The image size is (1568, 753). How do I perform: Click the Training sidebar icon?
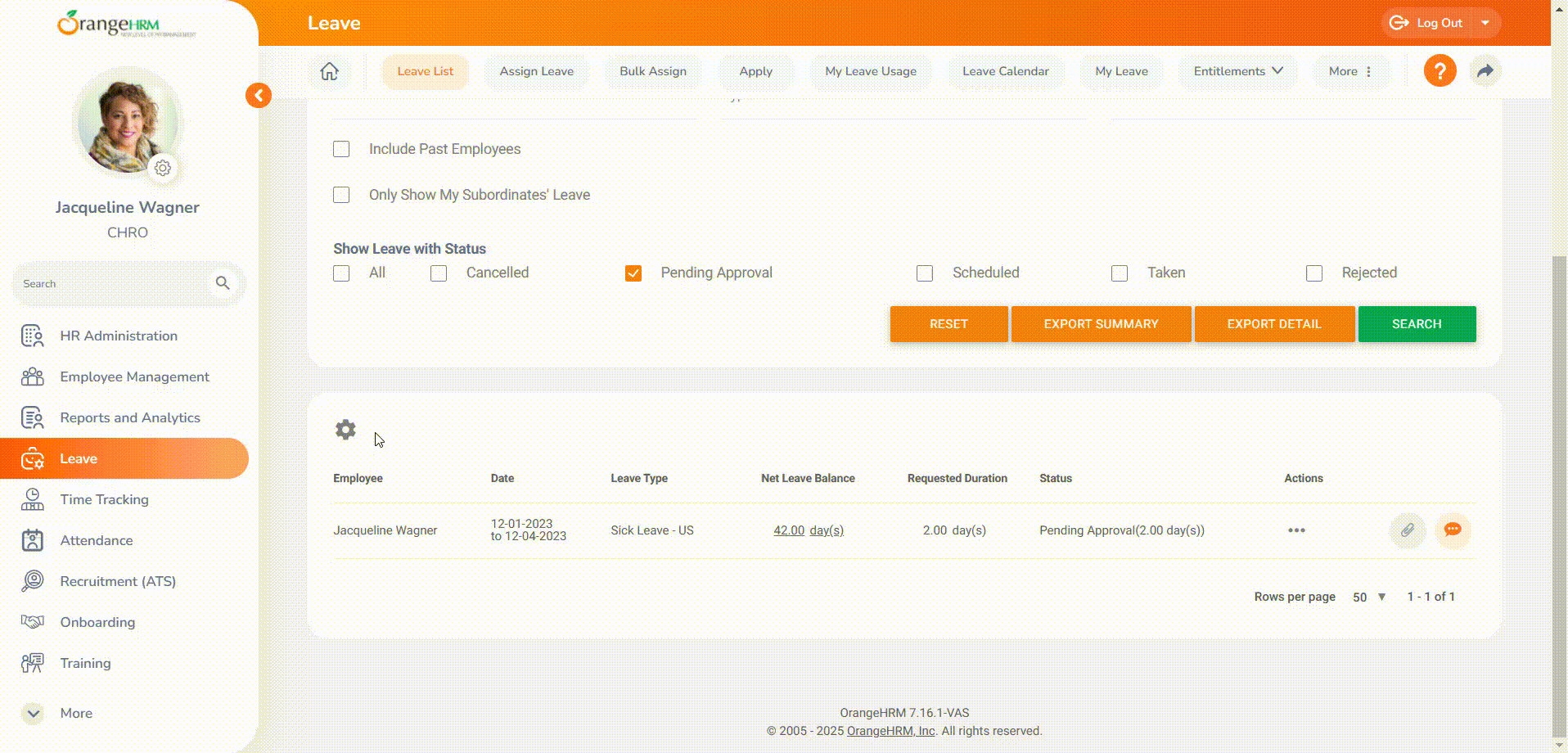[x=33, y=663]
